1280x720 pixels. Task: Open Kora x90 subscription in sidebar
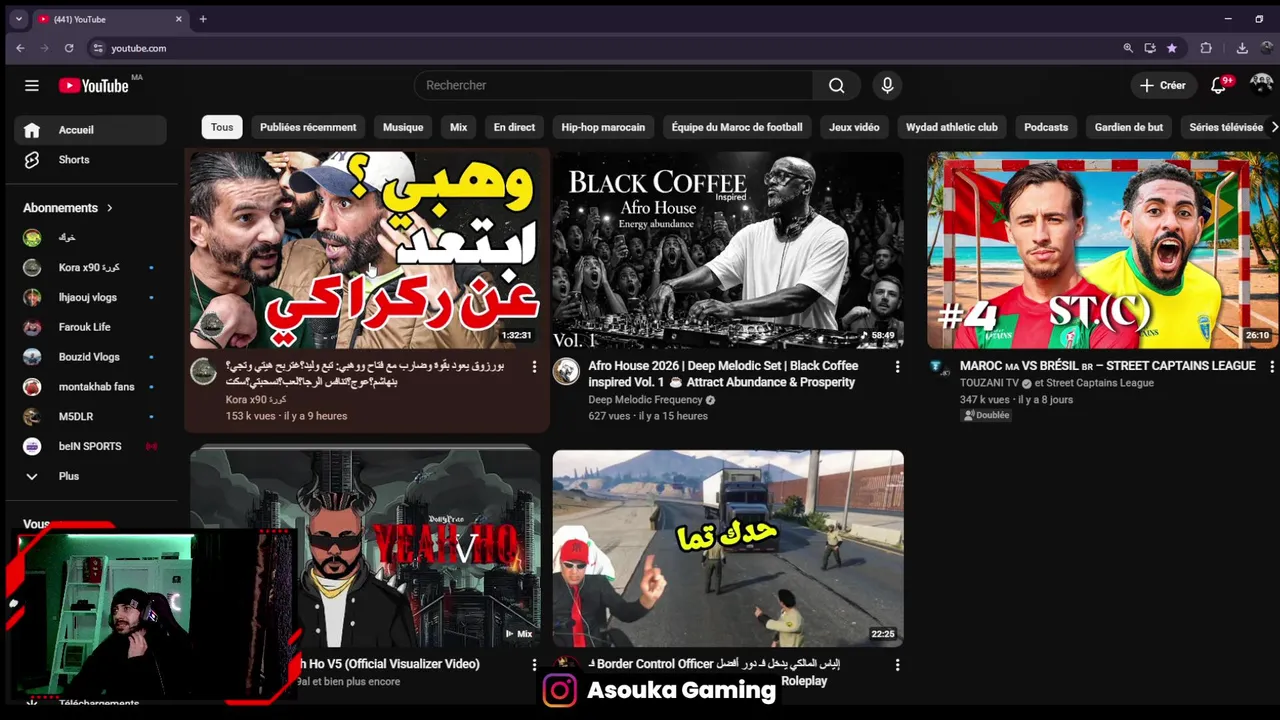pyautogui.click(x=90, y=268)
